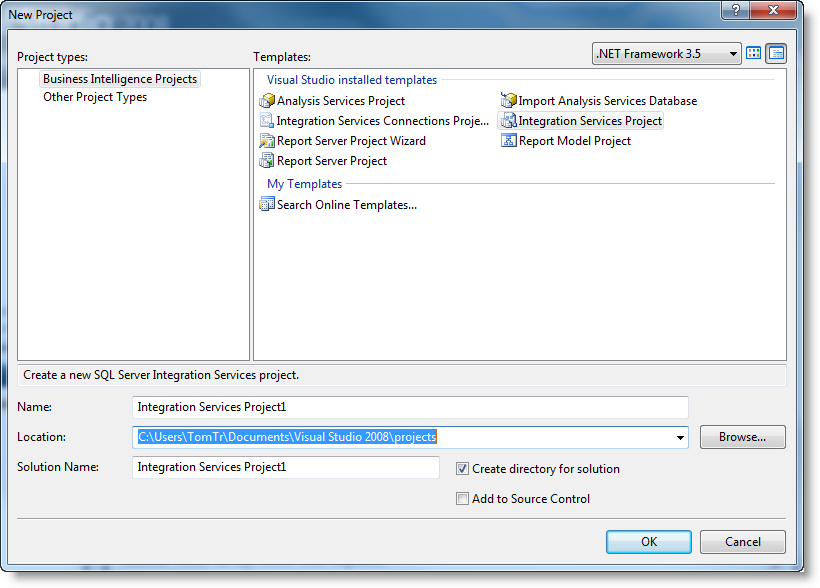
Task: Select the Analysis Services Project label
Action: [x=341, y=101]
